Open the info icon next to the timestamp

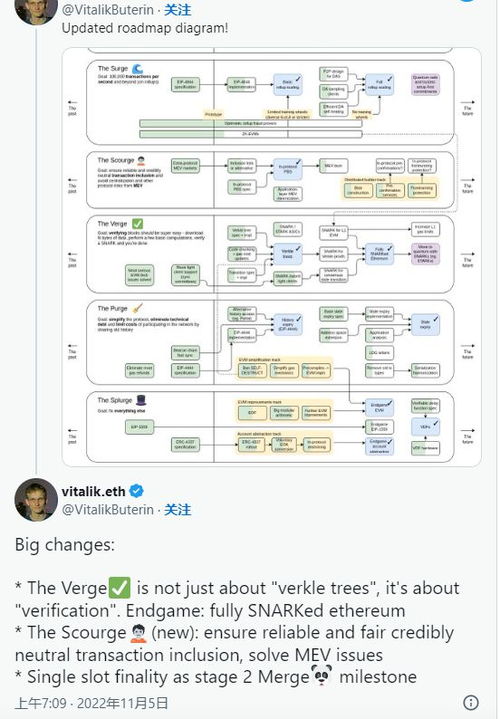471,702
